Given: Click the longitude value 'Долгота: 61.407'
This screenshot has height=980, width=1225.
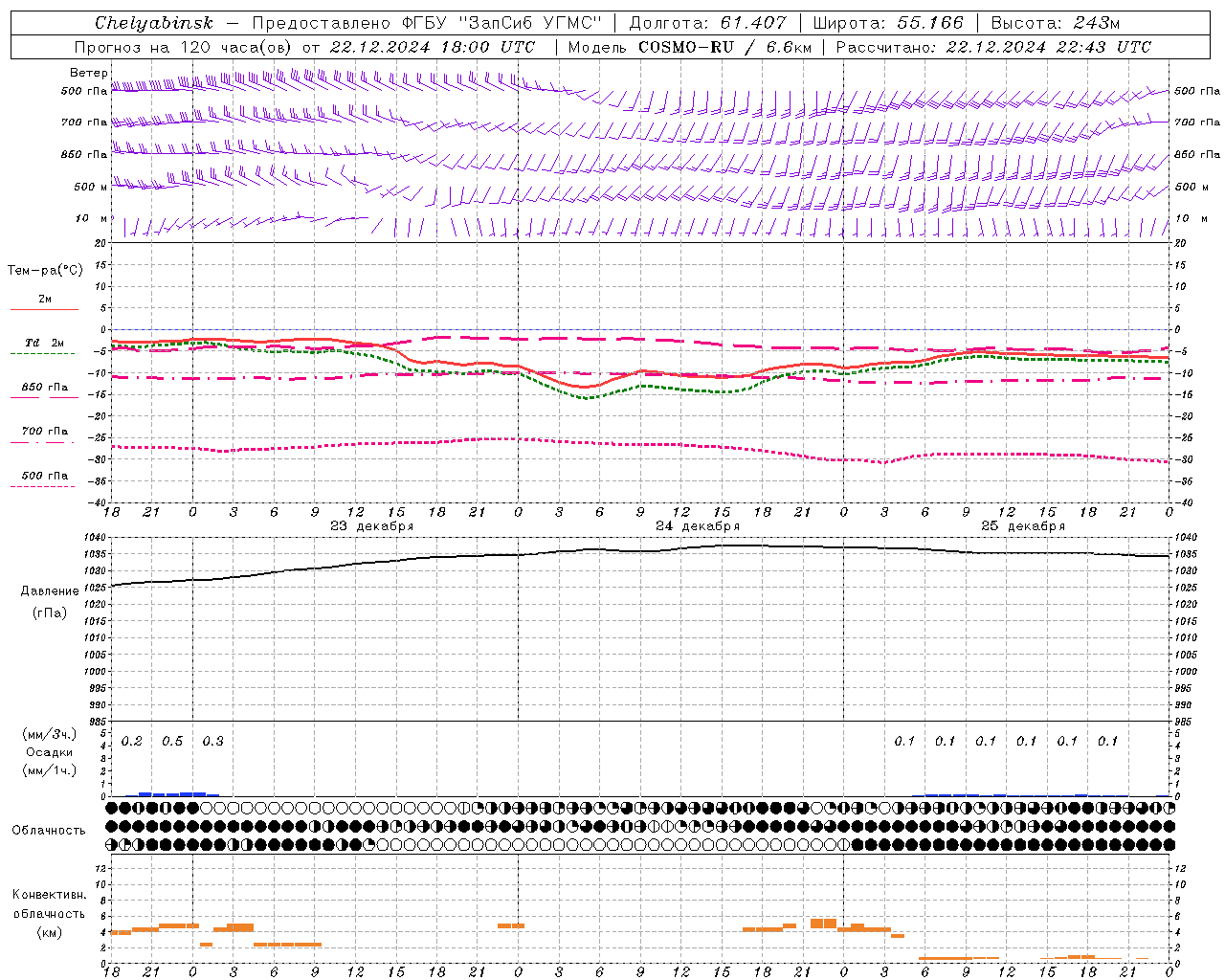Looking at the screenshot, I should point(707,23).
